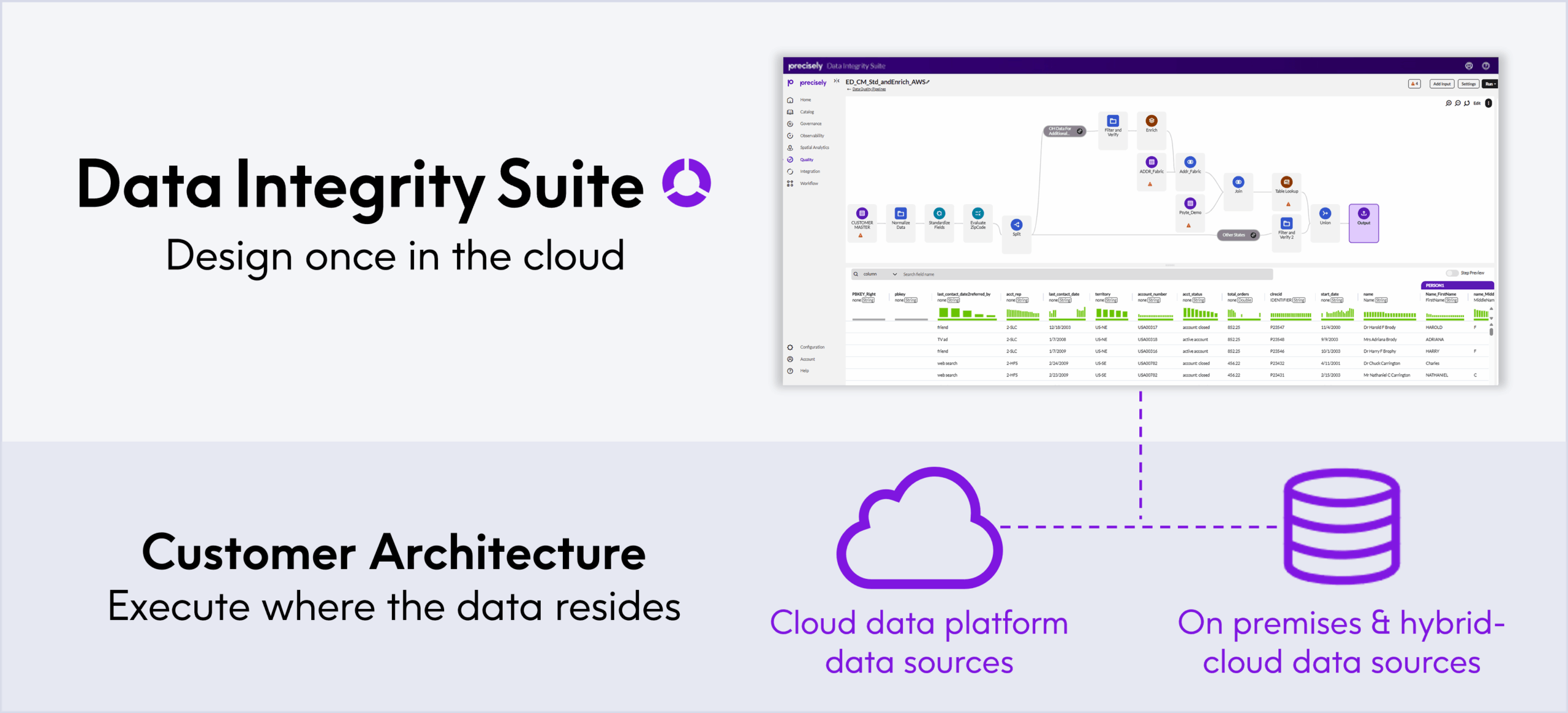The height and width of the screenshot is (713, 1568).
Task: Click the PERSON1 group header
Action: (x=1457, y=285)
